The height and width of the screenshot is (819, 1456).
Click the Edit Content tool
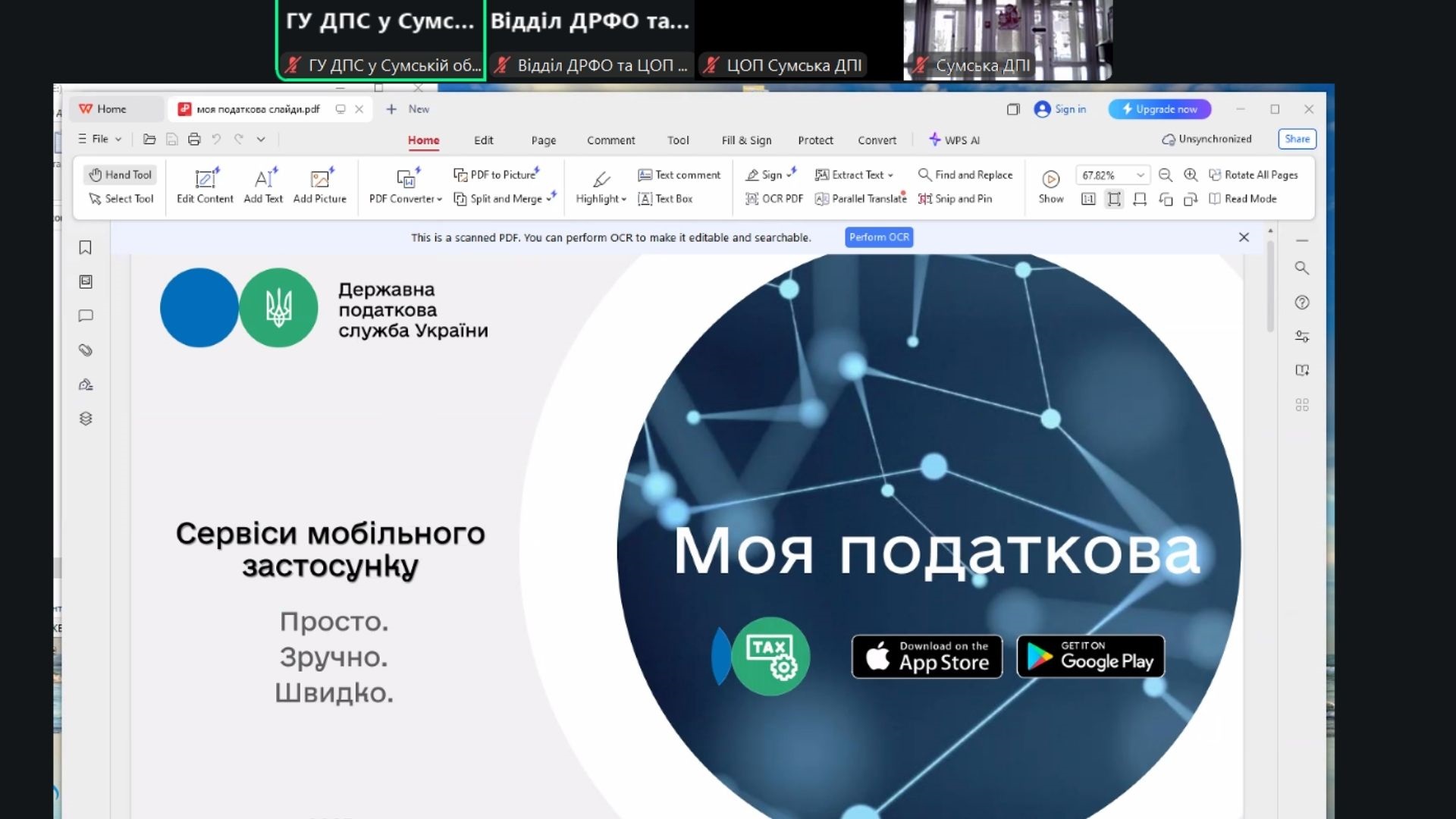coord(205,186)
